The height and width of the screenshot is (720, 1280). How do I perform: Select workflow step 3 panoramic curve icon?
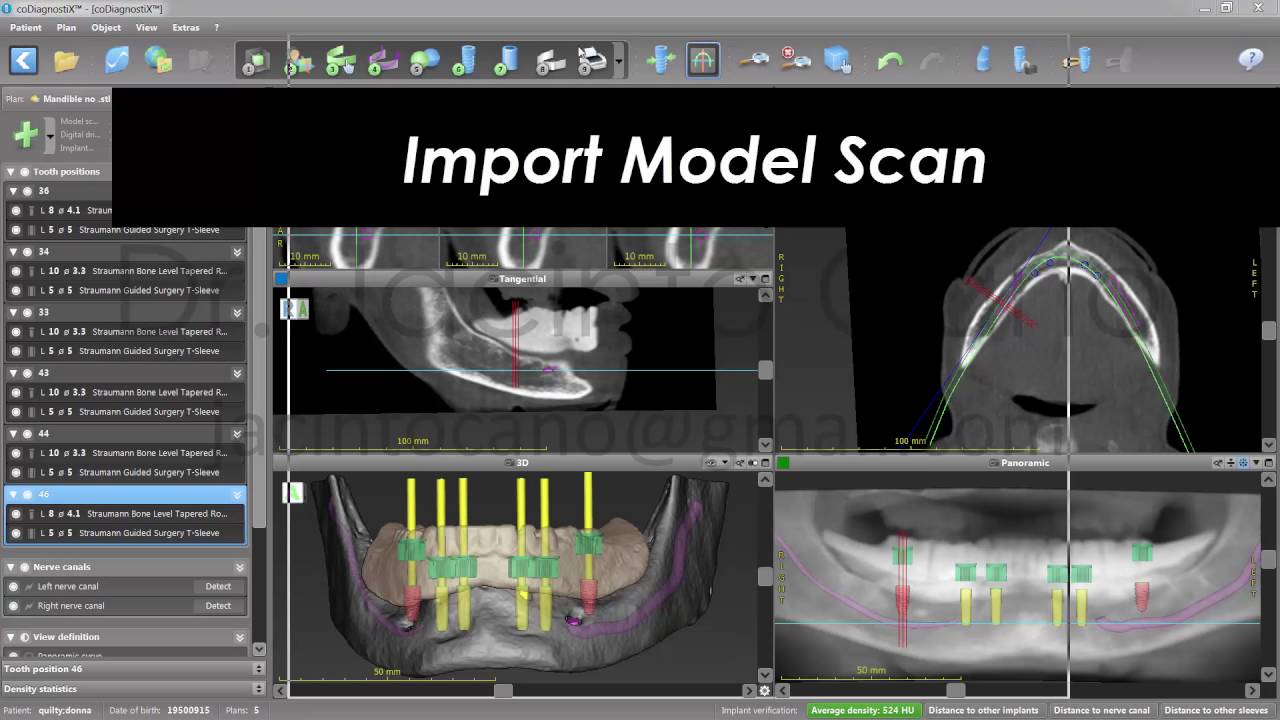point(340,61)
